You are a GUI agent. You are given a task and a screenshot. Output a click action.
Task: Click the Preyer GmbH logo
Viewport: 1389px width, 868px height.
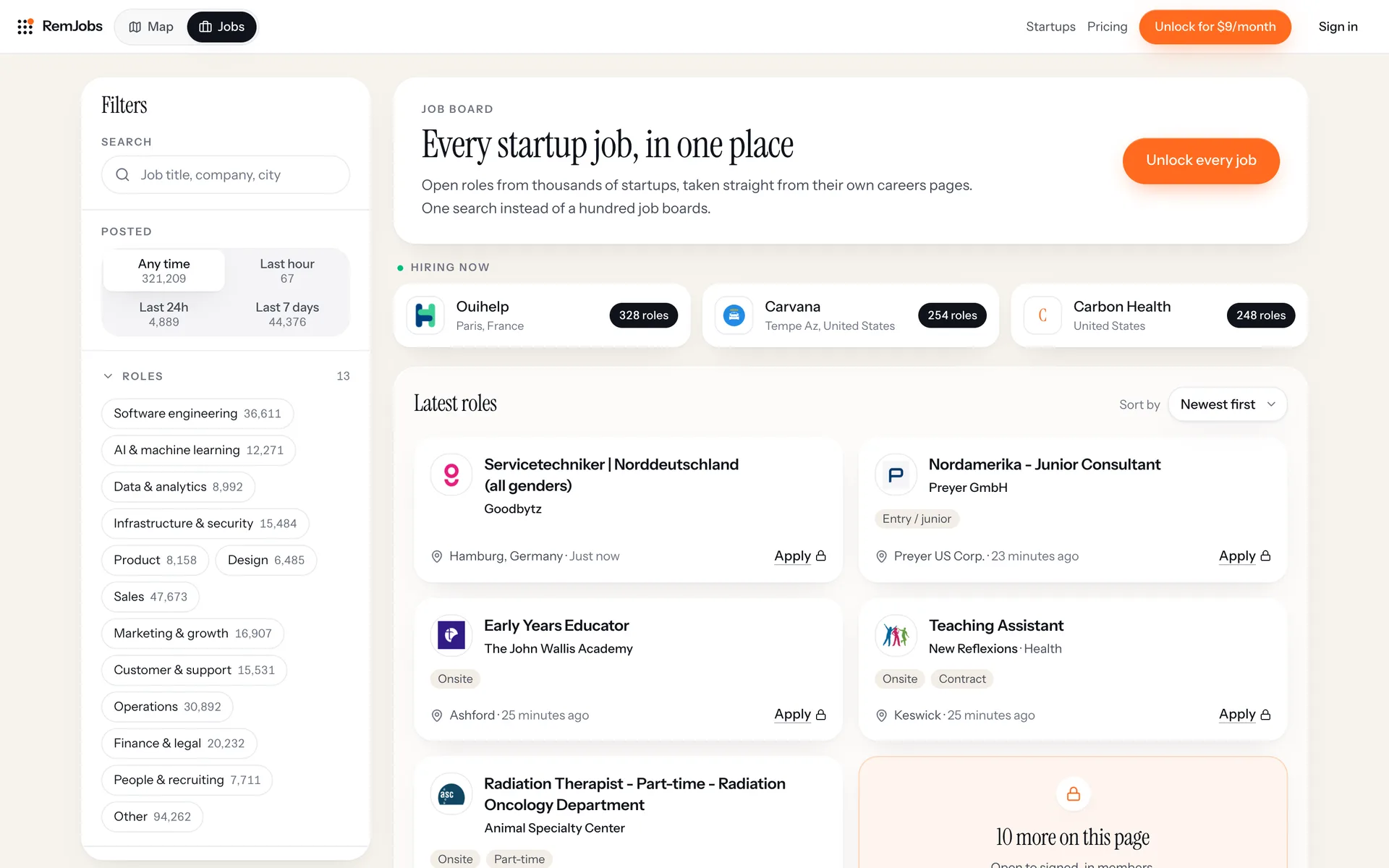pos(896,475)
